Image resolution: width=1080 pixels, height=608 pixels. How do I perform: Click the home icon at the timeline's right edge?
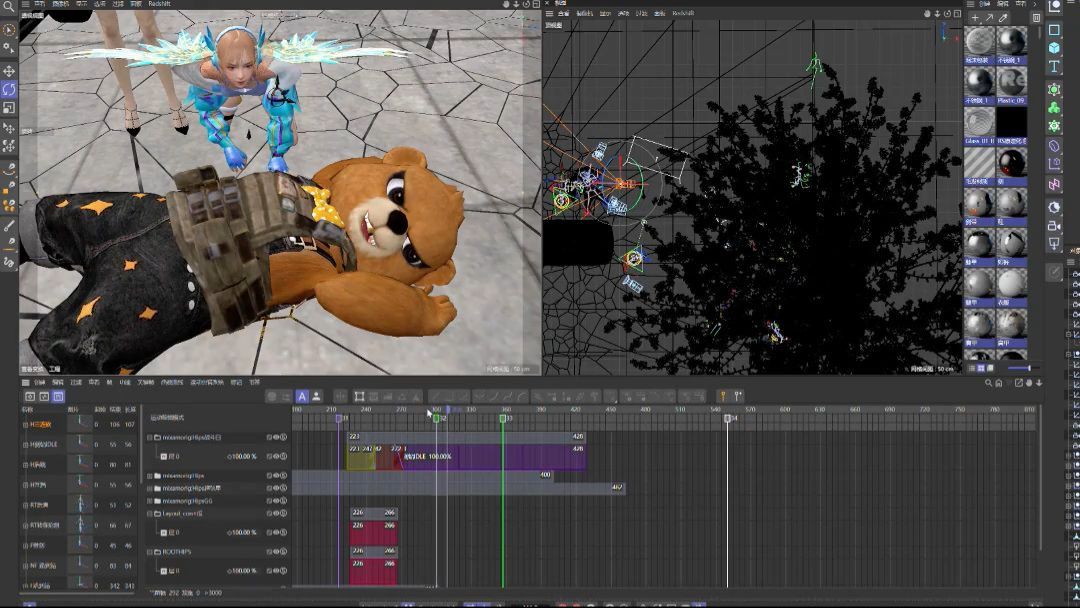(x=998, y=383)
